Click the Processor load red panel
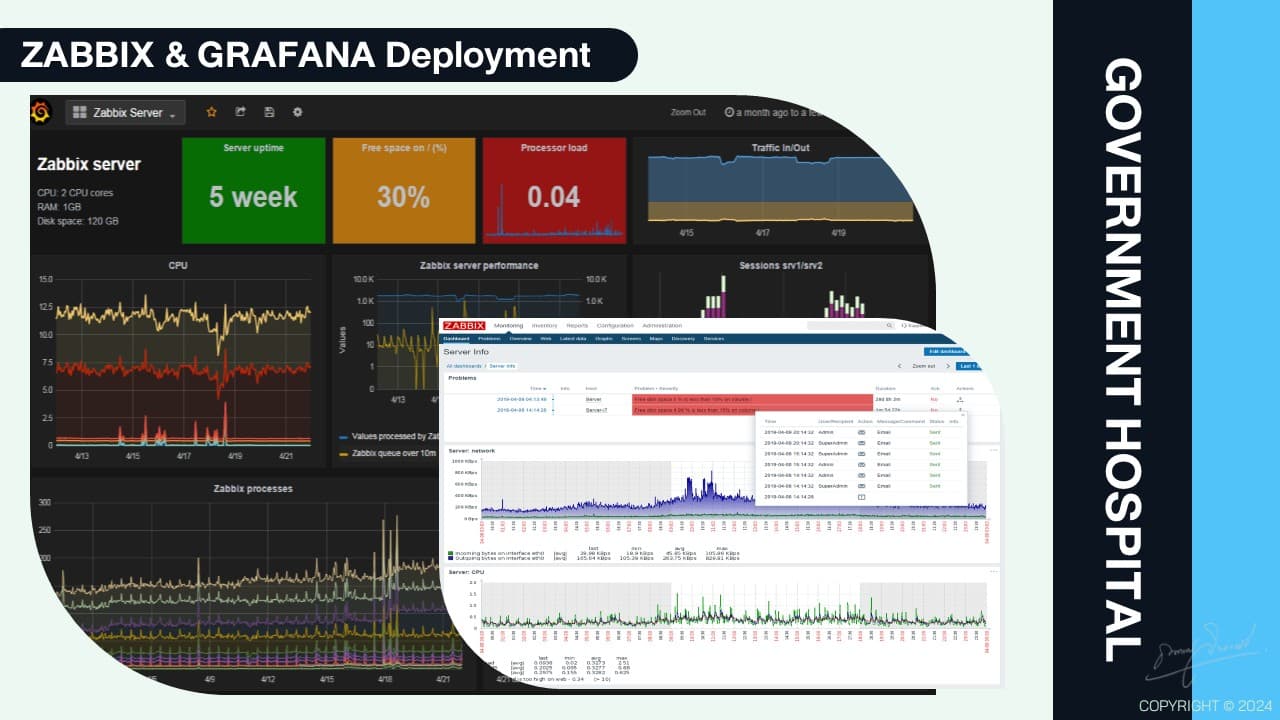 pyautogui.click(x=554, y=190)
